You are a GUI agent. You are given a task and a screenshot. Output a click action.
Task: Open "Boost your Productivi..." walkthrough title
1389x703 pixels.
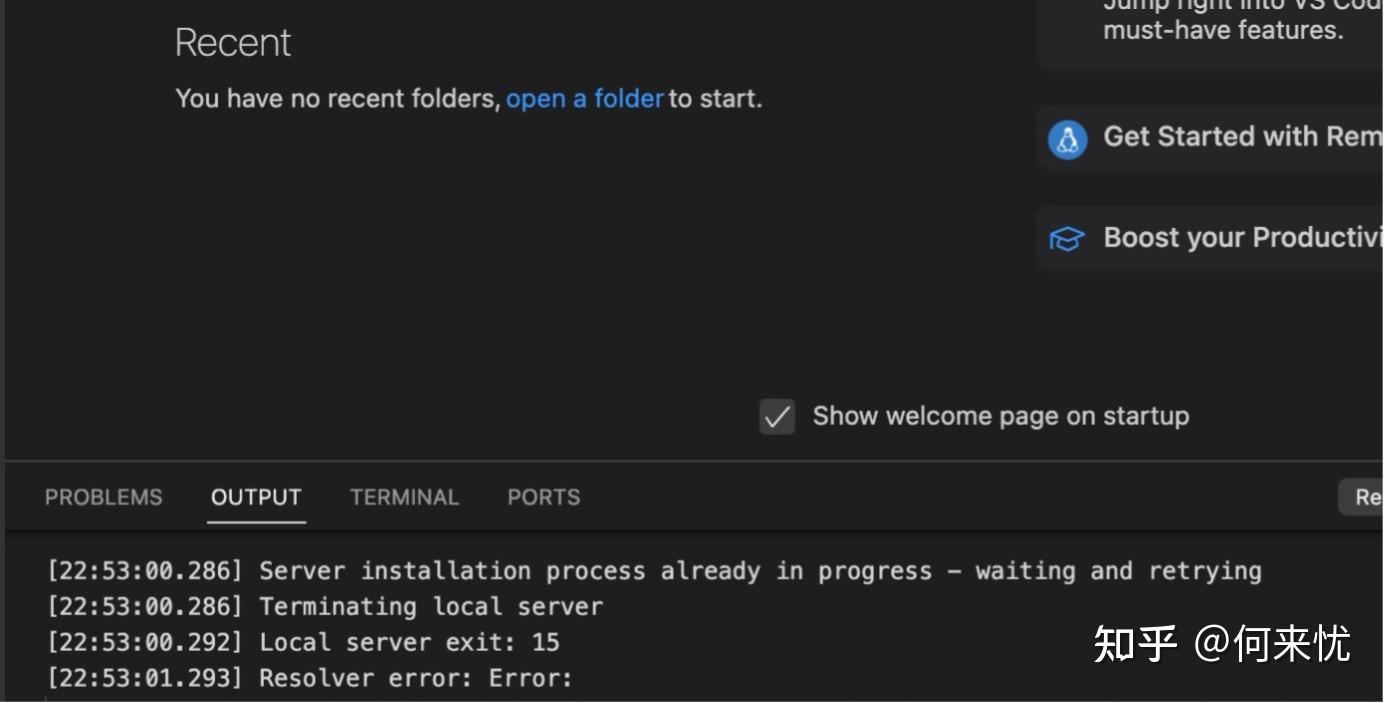pos(1242,238)
